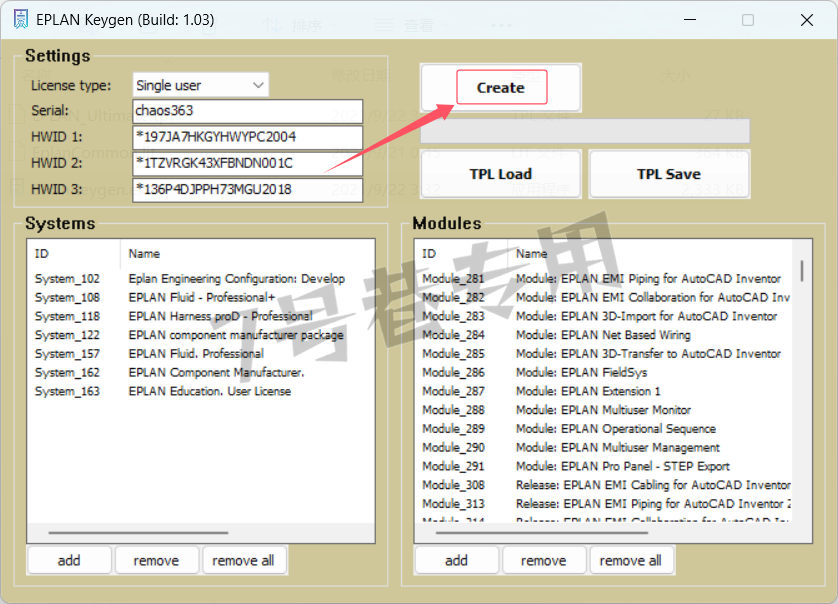Click the Modules list vertical scrollbar thumb
The image size is (838, 604).
pyautogui.click(x=802, y=271)
